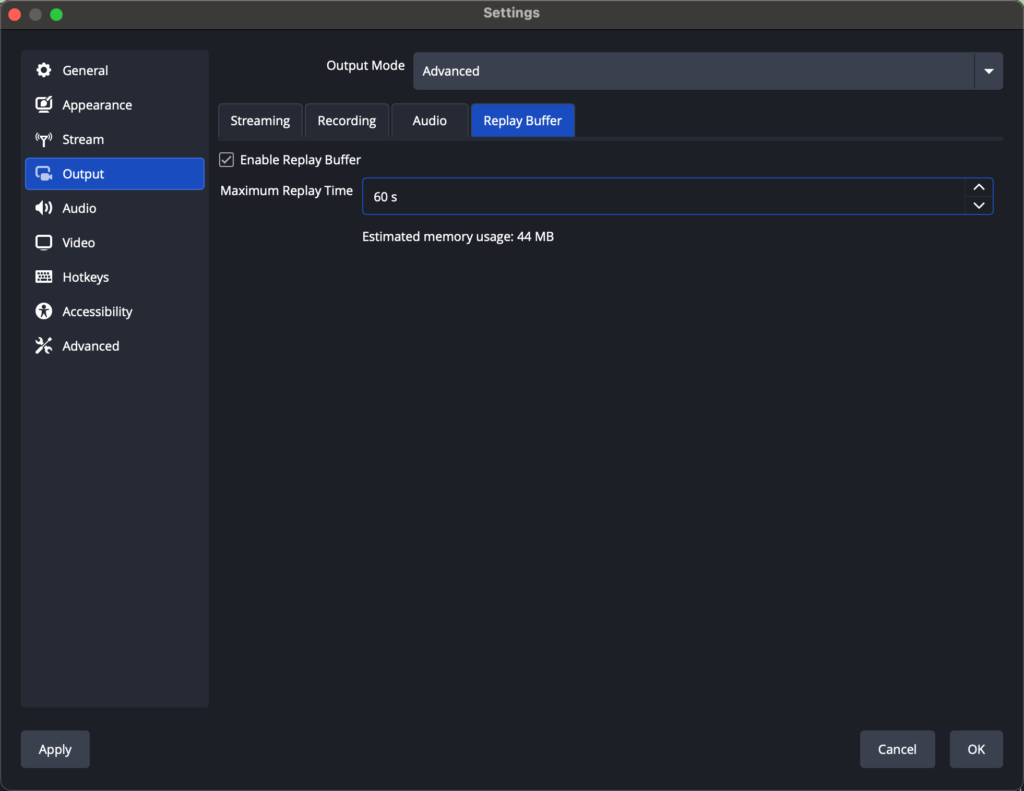The width and height of the screenshot is (1024, 791).
Task: Select the Hotkeys keyboard icon
Action: (44, 277)
